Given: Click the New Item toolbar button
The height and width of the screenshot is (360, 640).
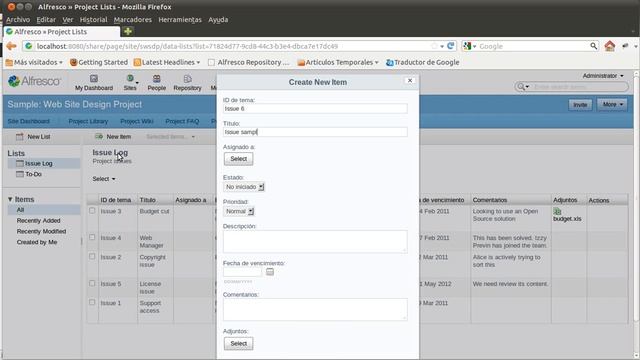Looking at the screenshot, I should pyautogui.click(x=113, y=137).
